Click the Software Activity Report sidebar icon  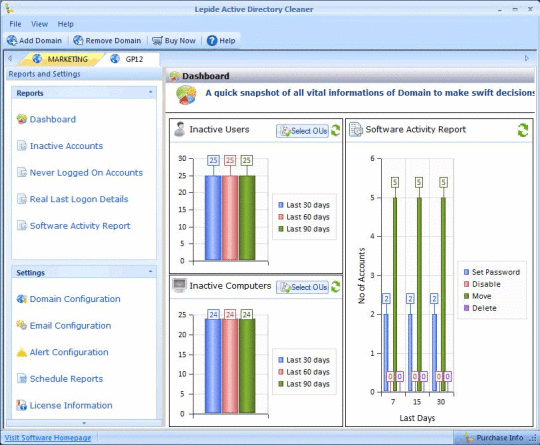[x=22, y=226]
